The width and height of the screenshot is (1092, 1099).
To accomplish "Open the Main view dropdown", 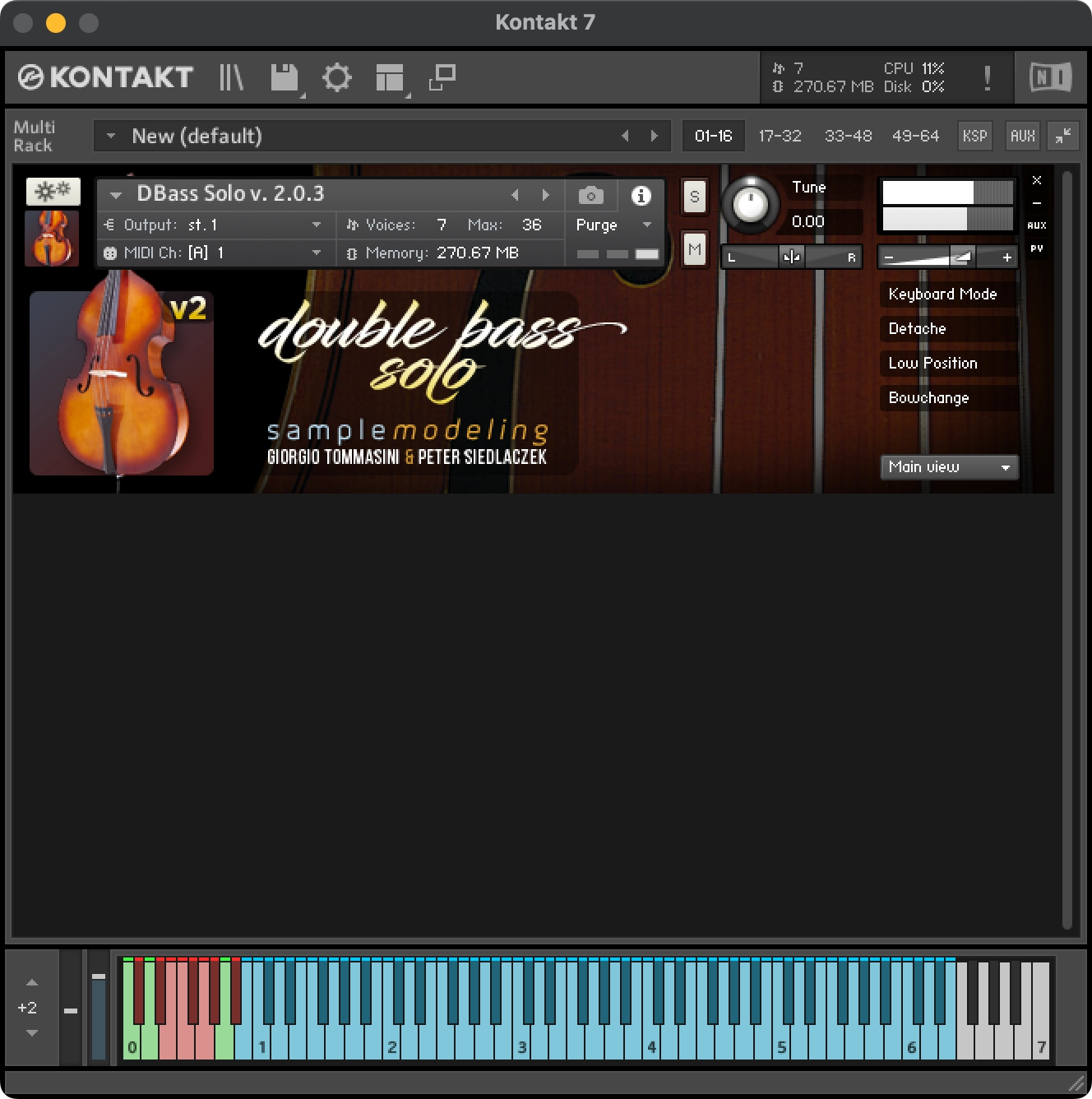I will (949, 466).
